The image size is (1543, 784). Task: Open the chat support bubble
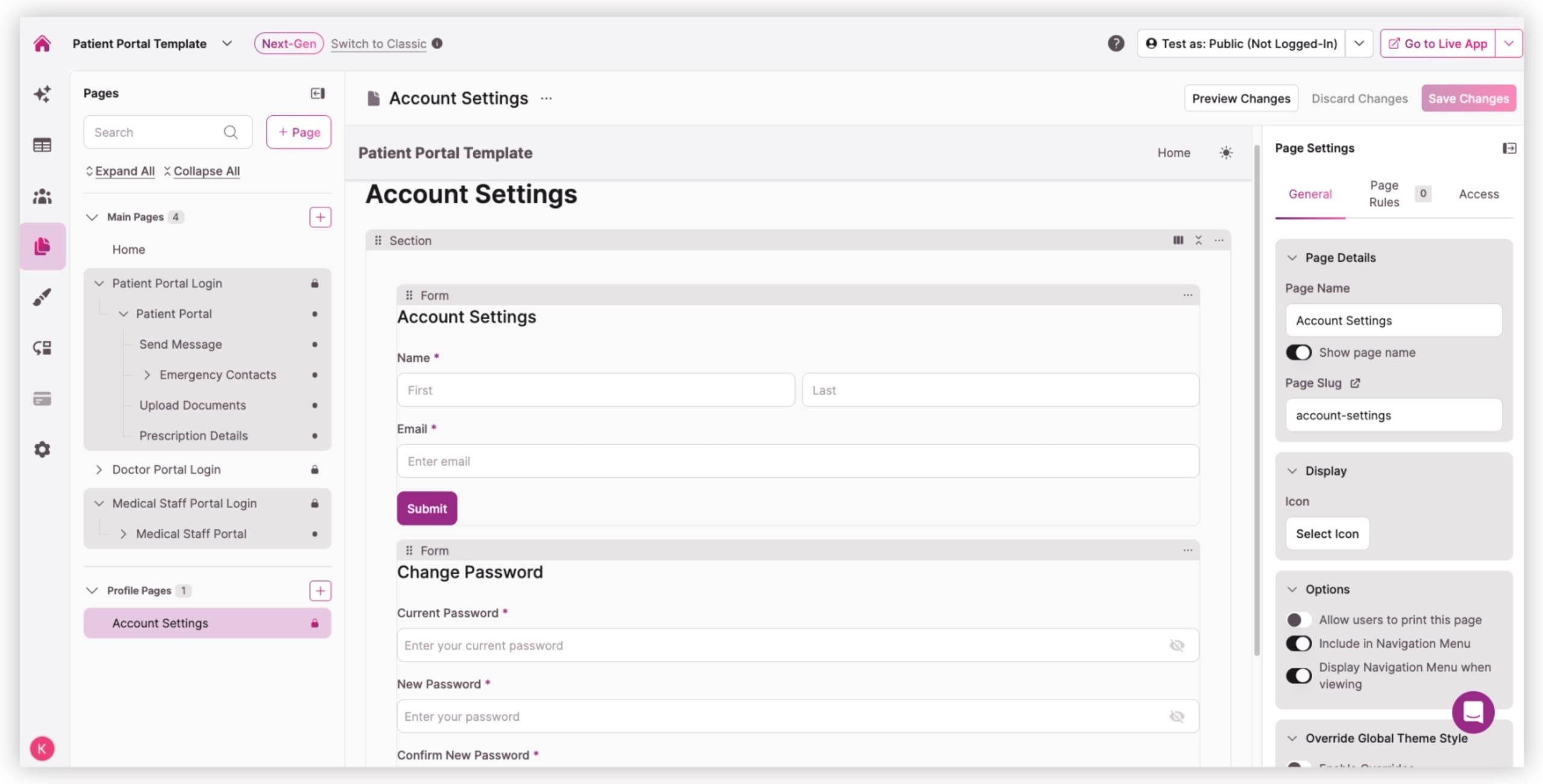(1472, 712)
